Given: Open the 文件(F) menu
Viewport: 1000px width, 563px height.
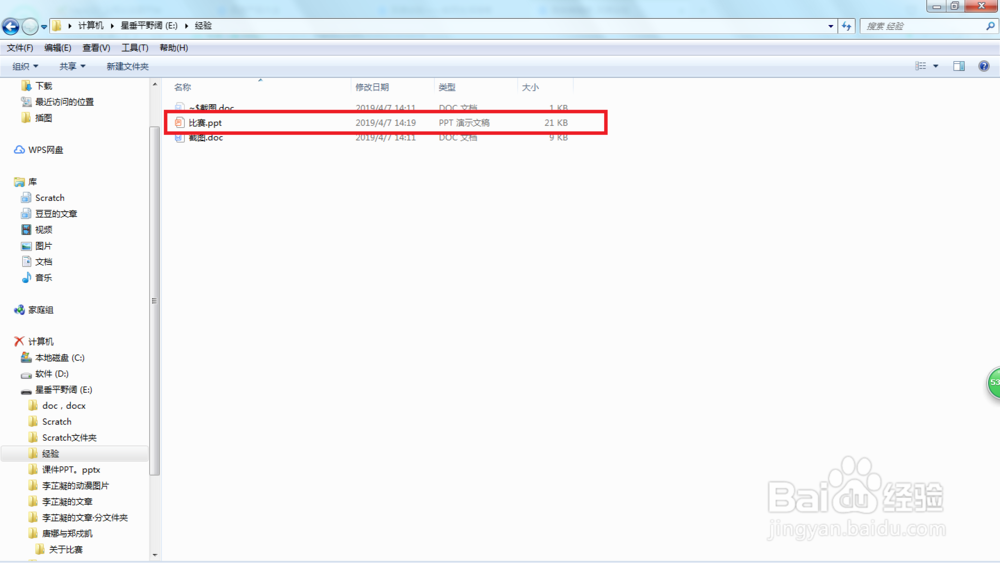Looking at the screenshot, I should (x=20, y=48).
